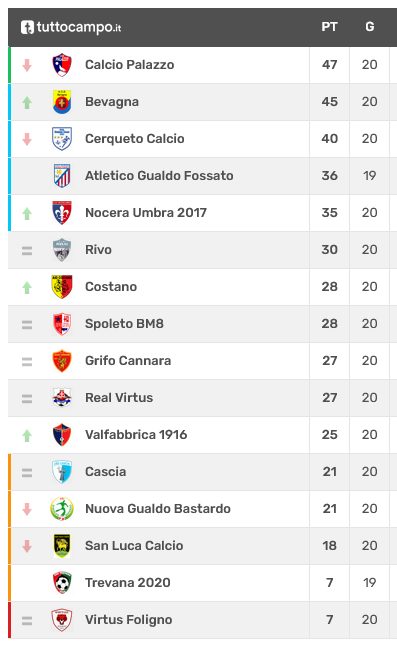
Task: Click San Luca Calcio's 18 points cell
Action: point(329,546)
